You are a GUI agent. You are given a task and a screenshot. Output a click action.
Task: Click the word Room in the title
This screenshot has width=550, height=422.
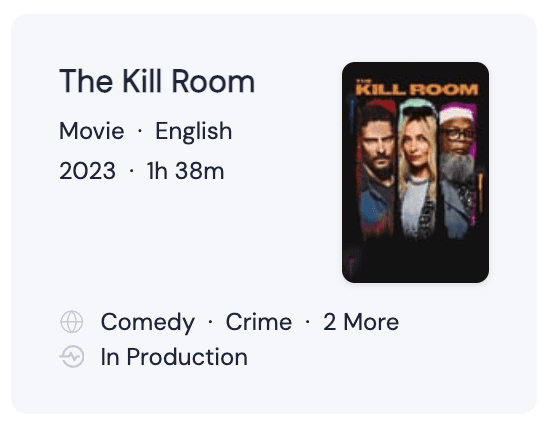[x=213, y=81]
